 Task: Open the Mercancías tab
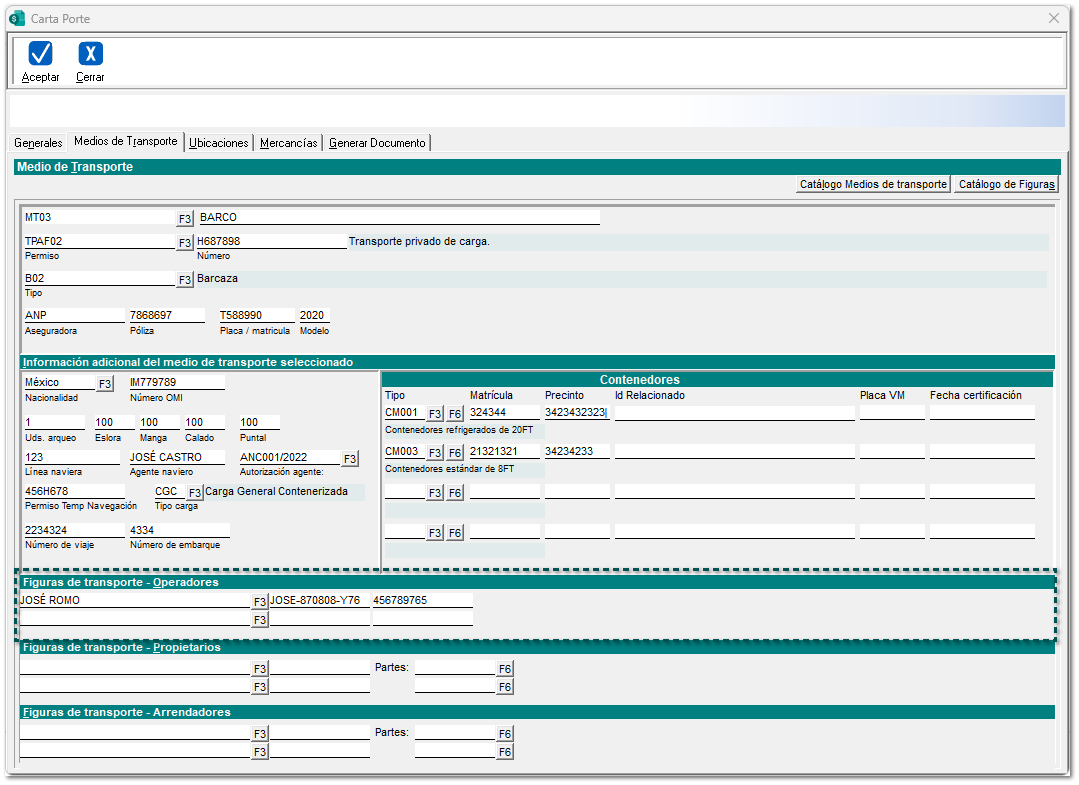click(289, 143)
